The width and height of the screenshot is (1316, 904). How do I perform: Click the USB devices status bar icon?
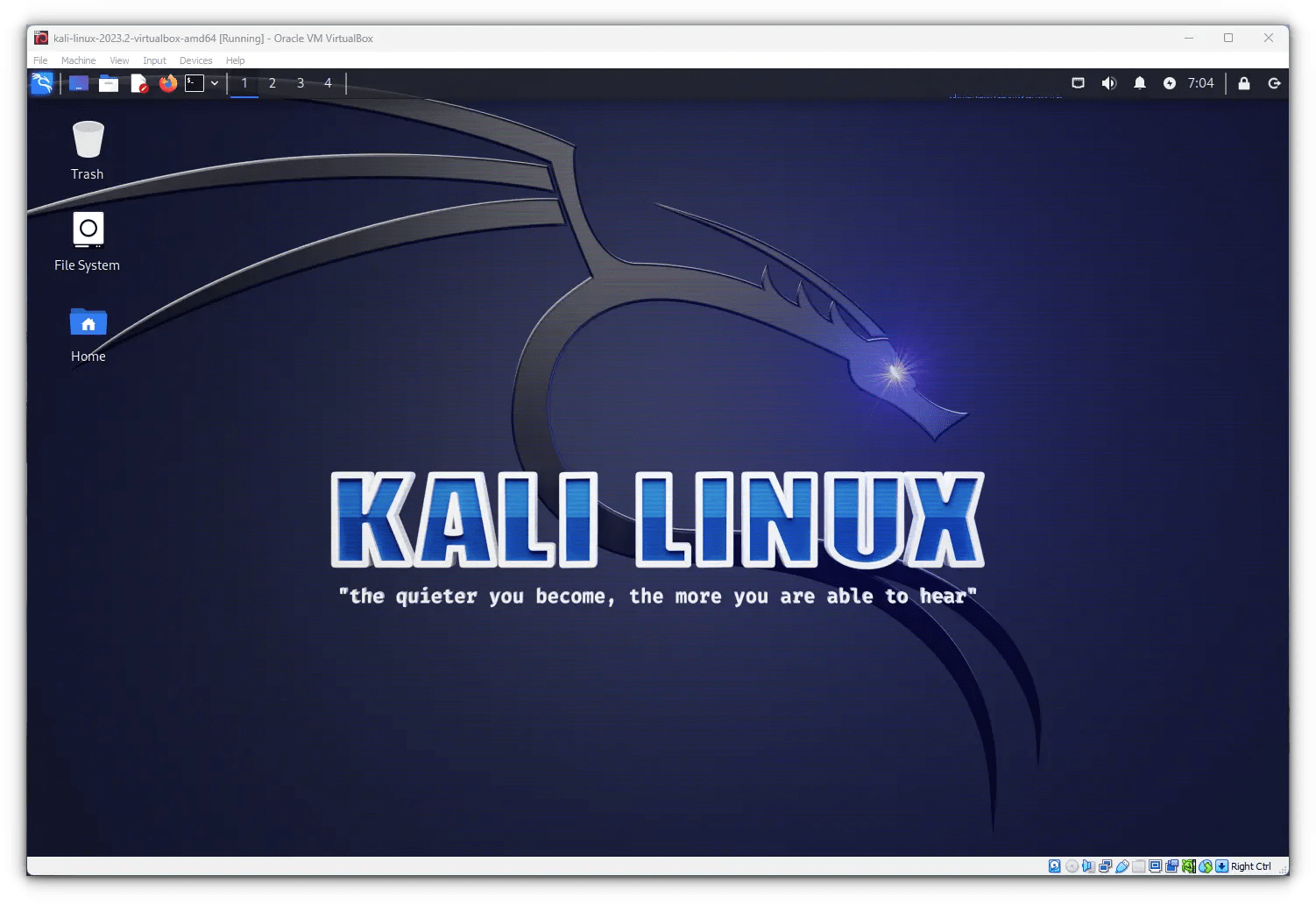[x=1122, y=865]
